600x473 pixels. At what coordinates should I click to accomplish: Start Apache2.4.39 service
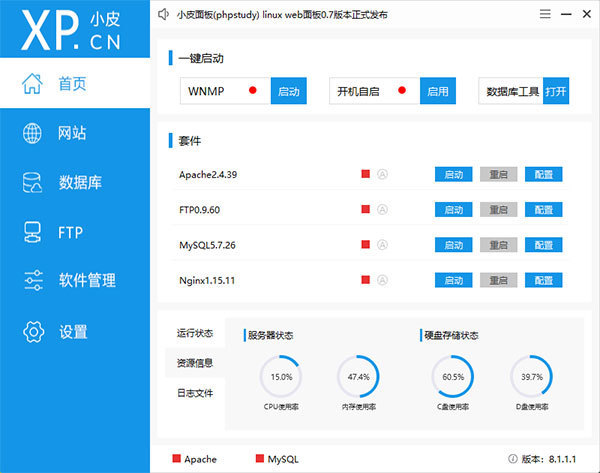pos(453,175)
